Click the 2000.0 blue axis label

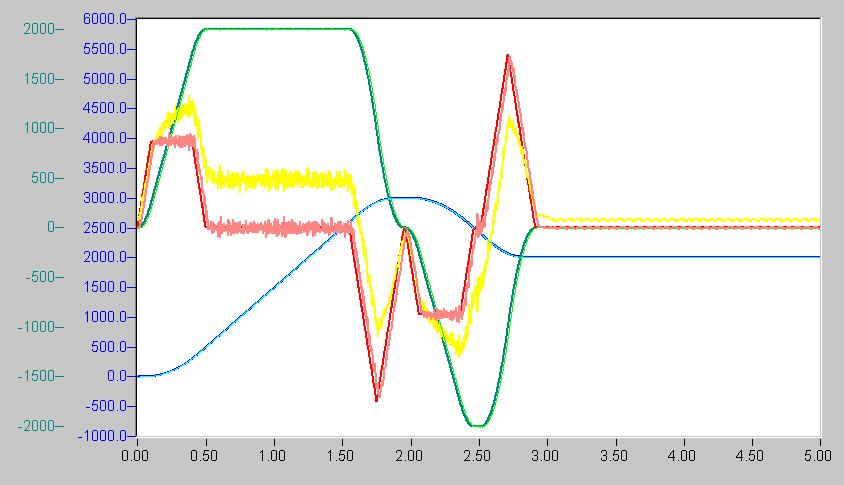[104, 257]
